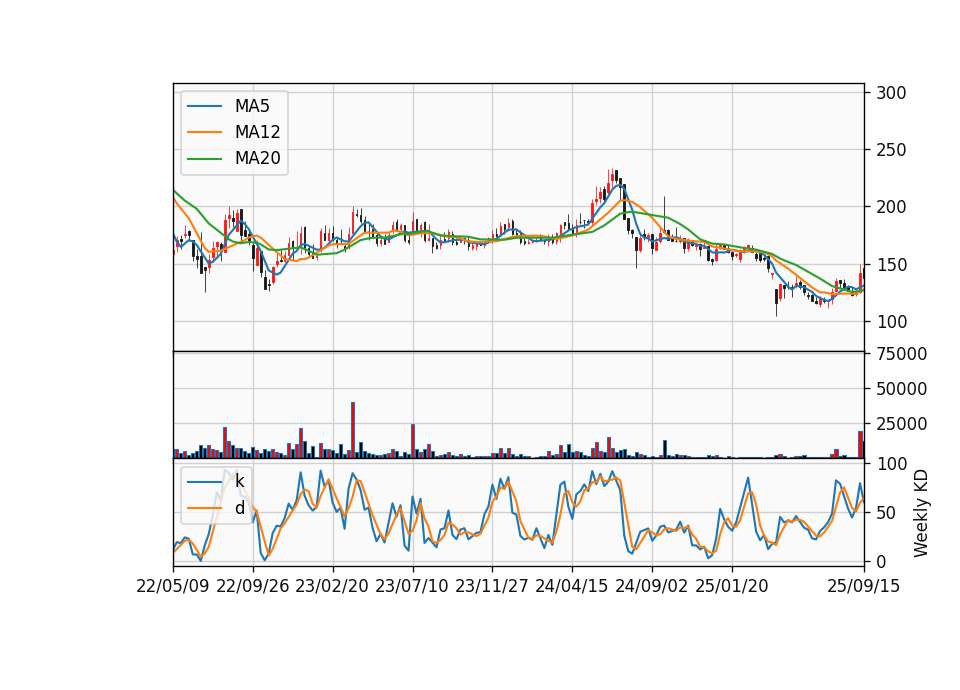Click the 25/01/20 date label
The height and width of the screenshot is (690, 960).
pos(732,586)
